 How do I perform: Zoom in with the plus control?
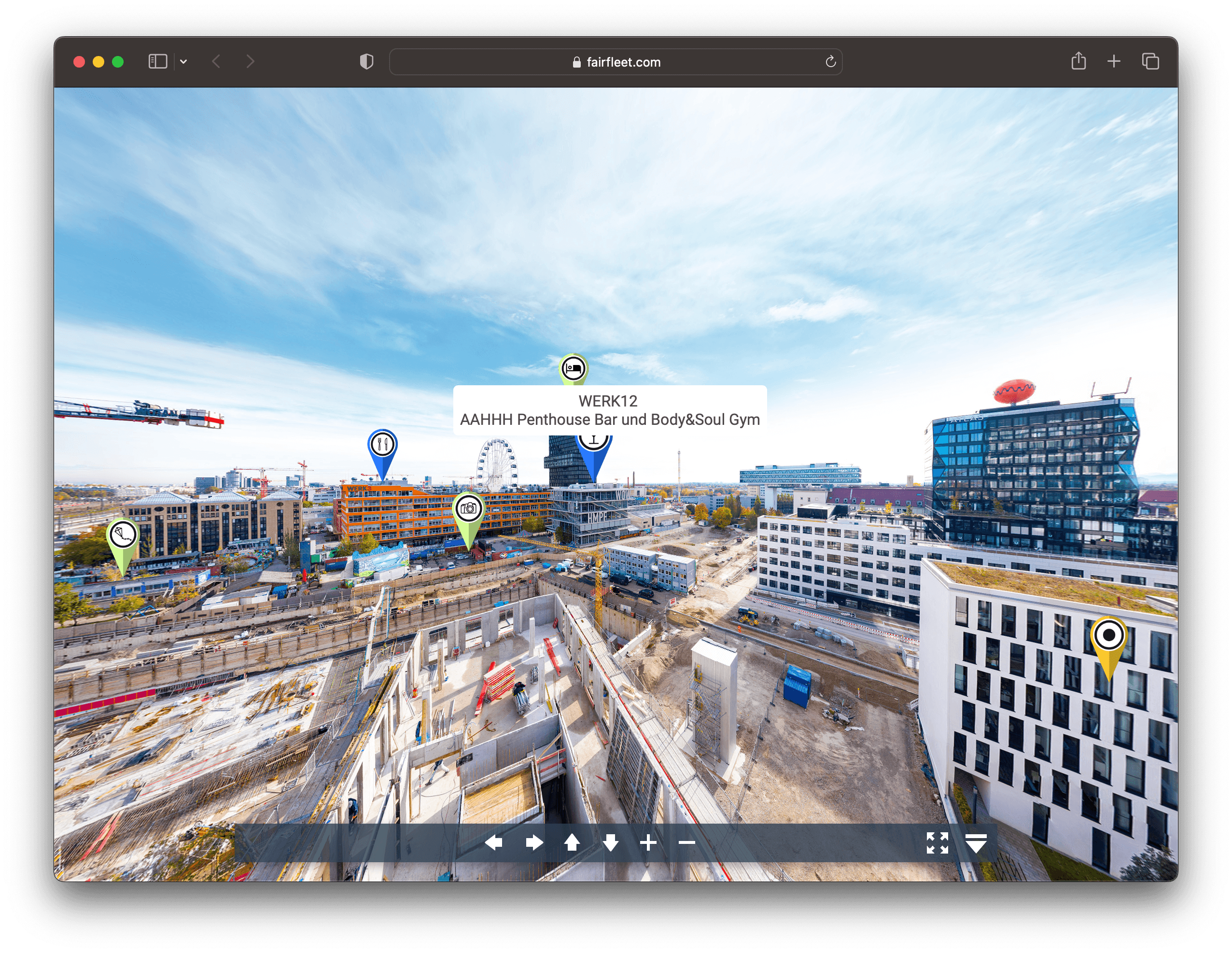[x=648, y=843]
